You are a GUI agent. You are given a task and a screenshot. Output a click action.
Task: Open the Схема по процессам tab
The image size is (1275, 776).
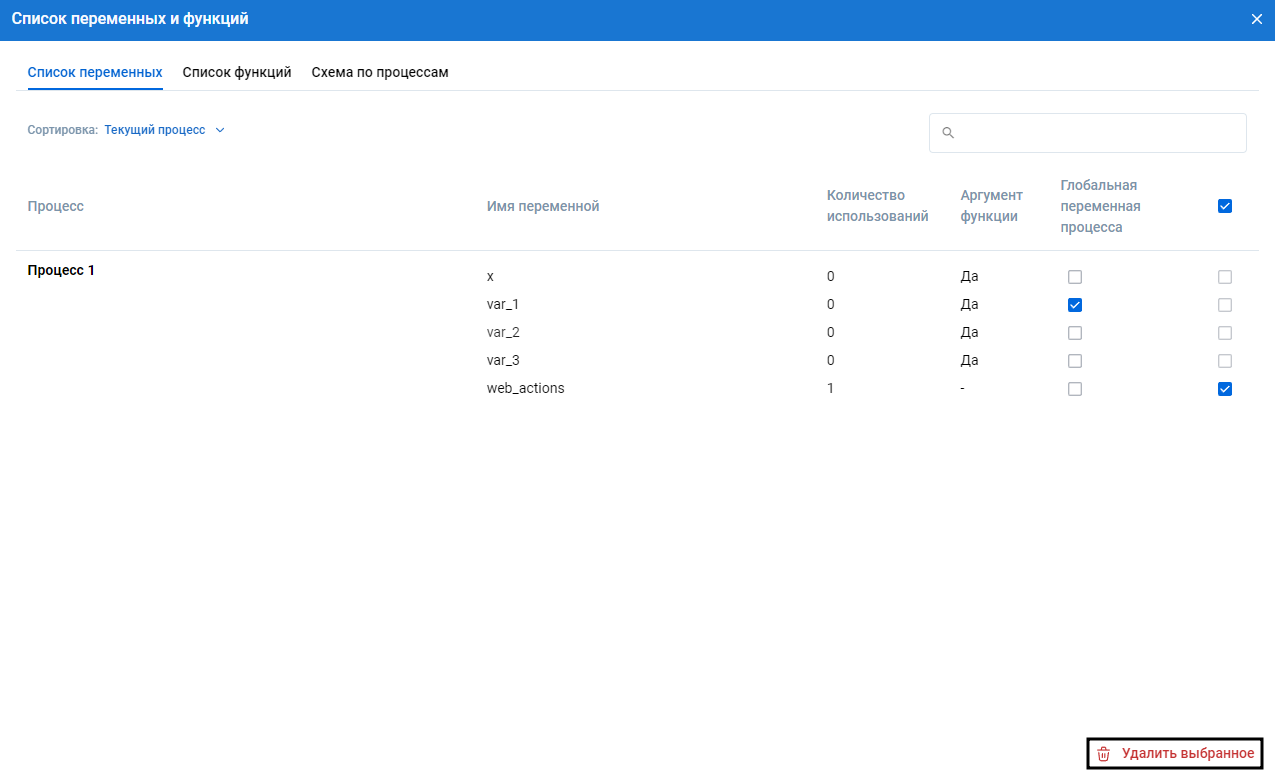pos(379,73)
